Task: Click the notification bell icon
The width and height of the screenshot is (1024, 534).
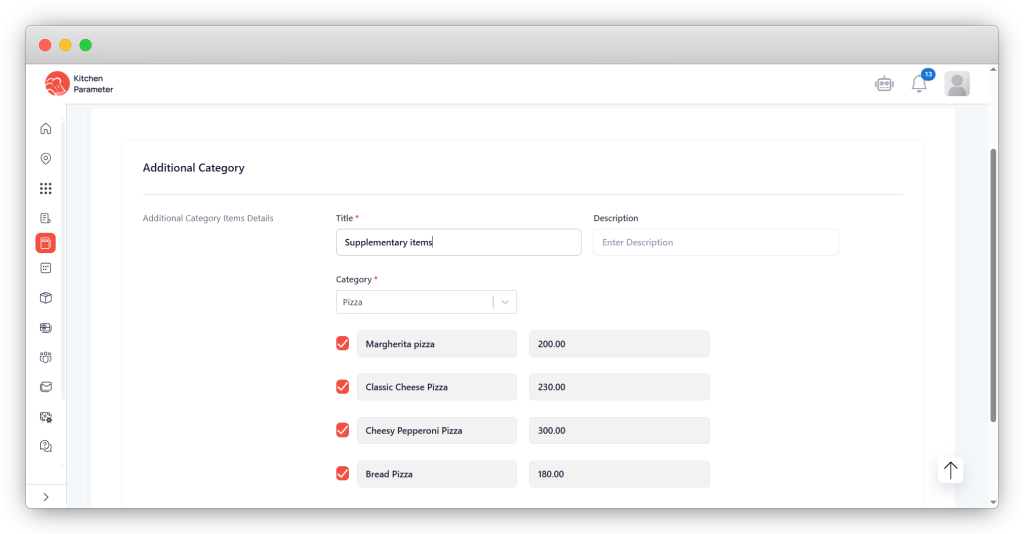Action: 919,84
